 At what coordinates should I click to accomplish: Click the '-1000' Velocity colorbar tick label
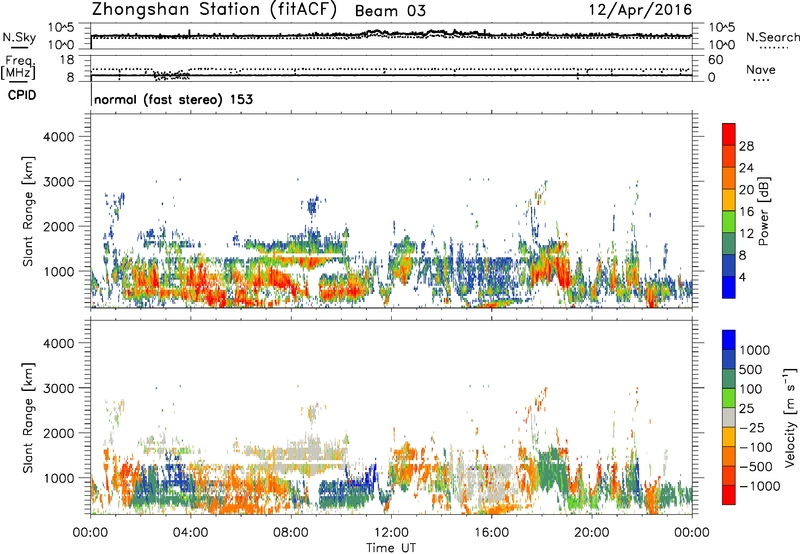coord(760,486)
